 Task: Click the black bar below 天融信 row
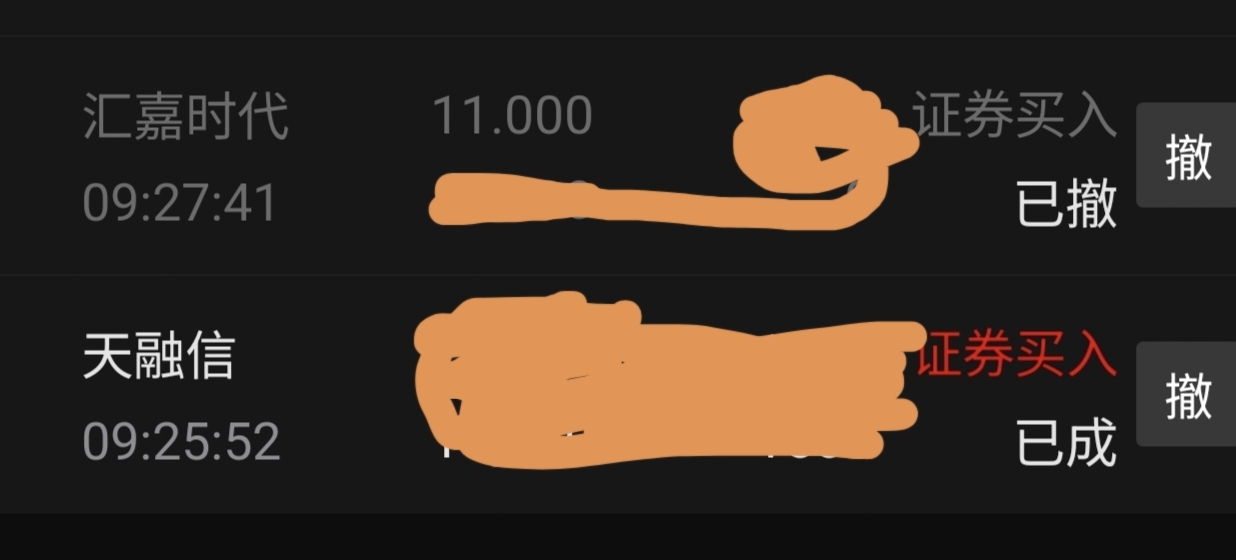(x=618, y=537)
